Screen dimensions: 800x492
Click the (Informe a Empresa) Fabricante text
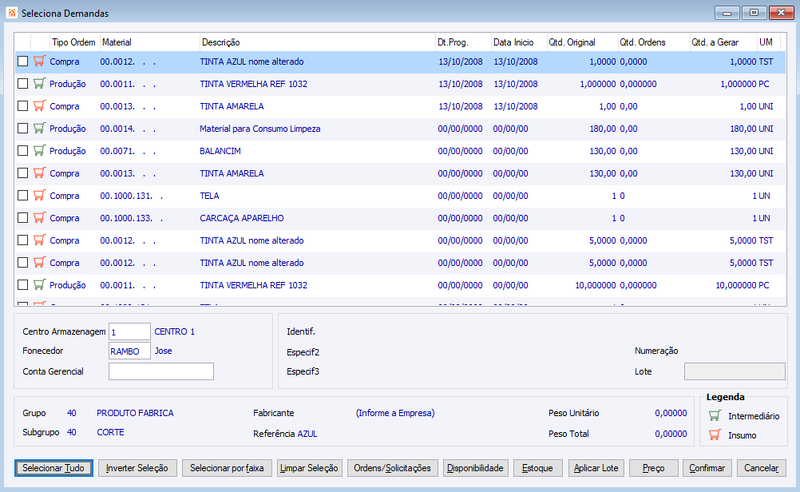pyautogui.click(x=395, y=413)
